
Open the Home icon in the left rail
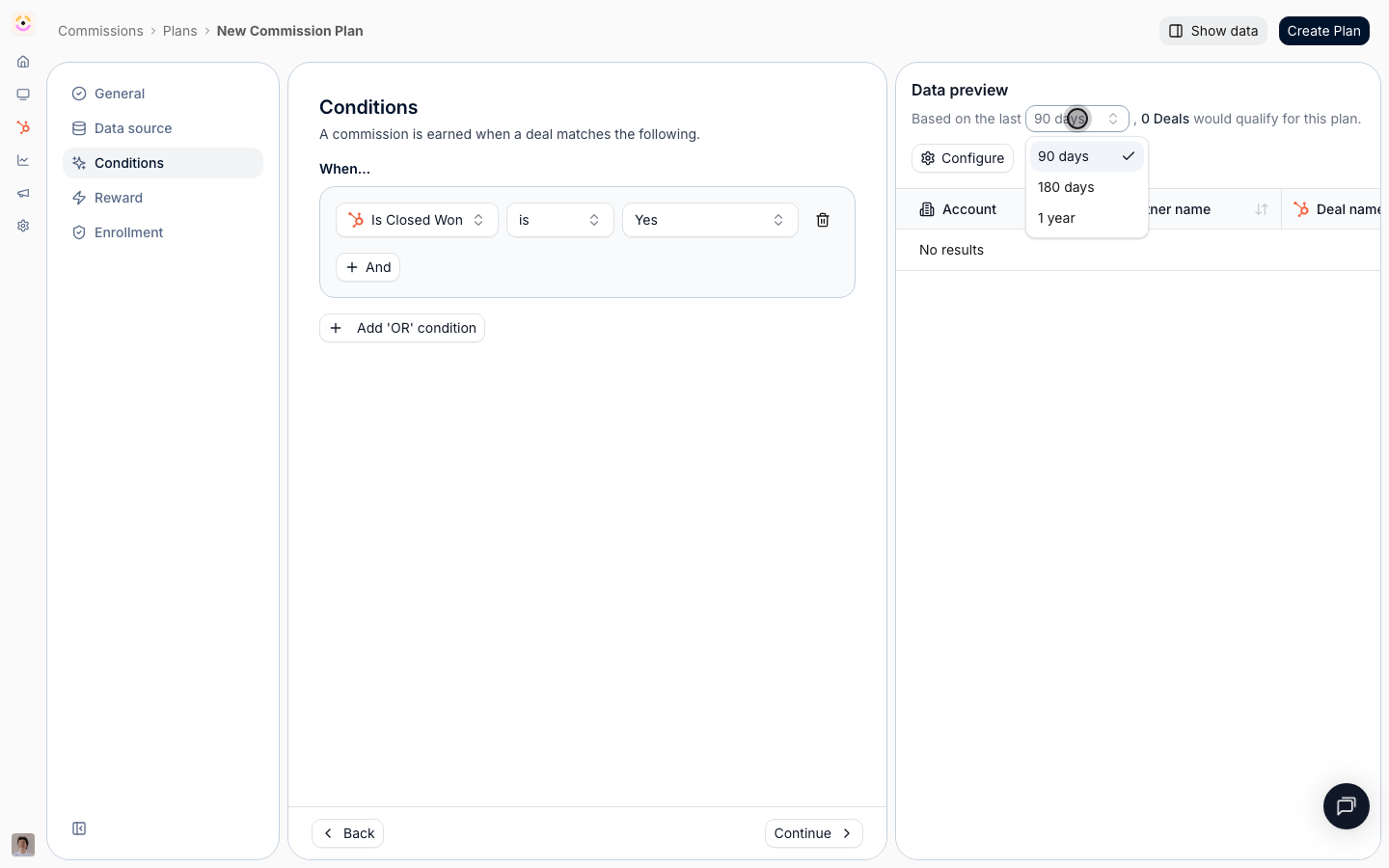pos(23,62)
